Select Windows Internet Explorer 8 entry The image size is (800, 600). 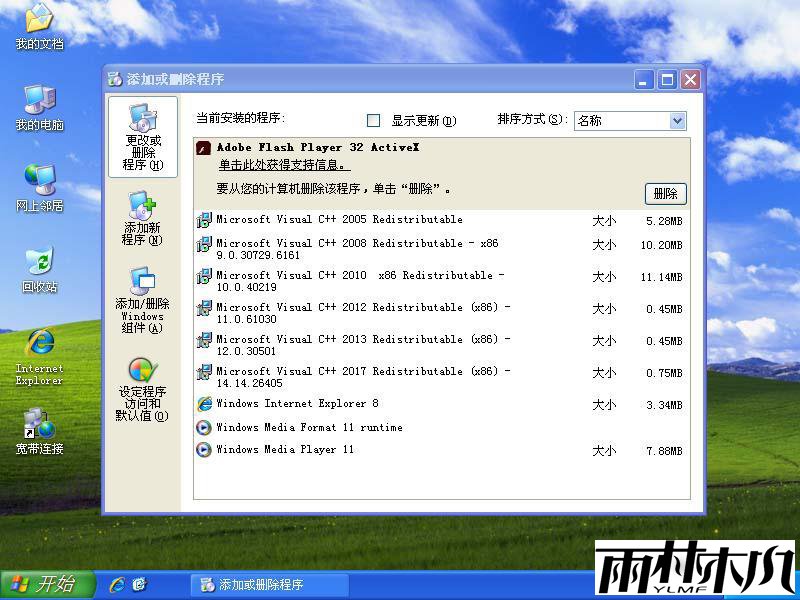(297, 404)
